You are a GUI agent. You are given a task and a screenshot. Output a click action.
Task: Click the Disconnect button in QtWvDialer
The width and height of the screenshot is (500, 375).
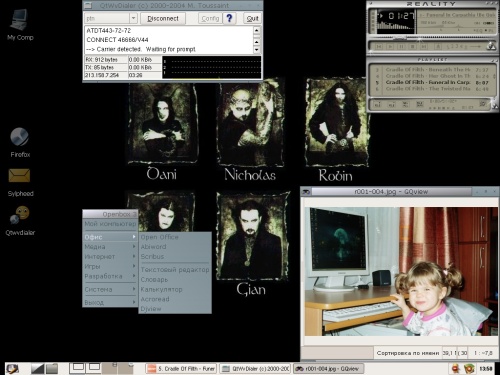click(x=163, y=18)
